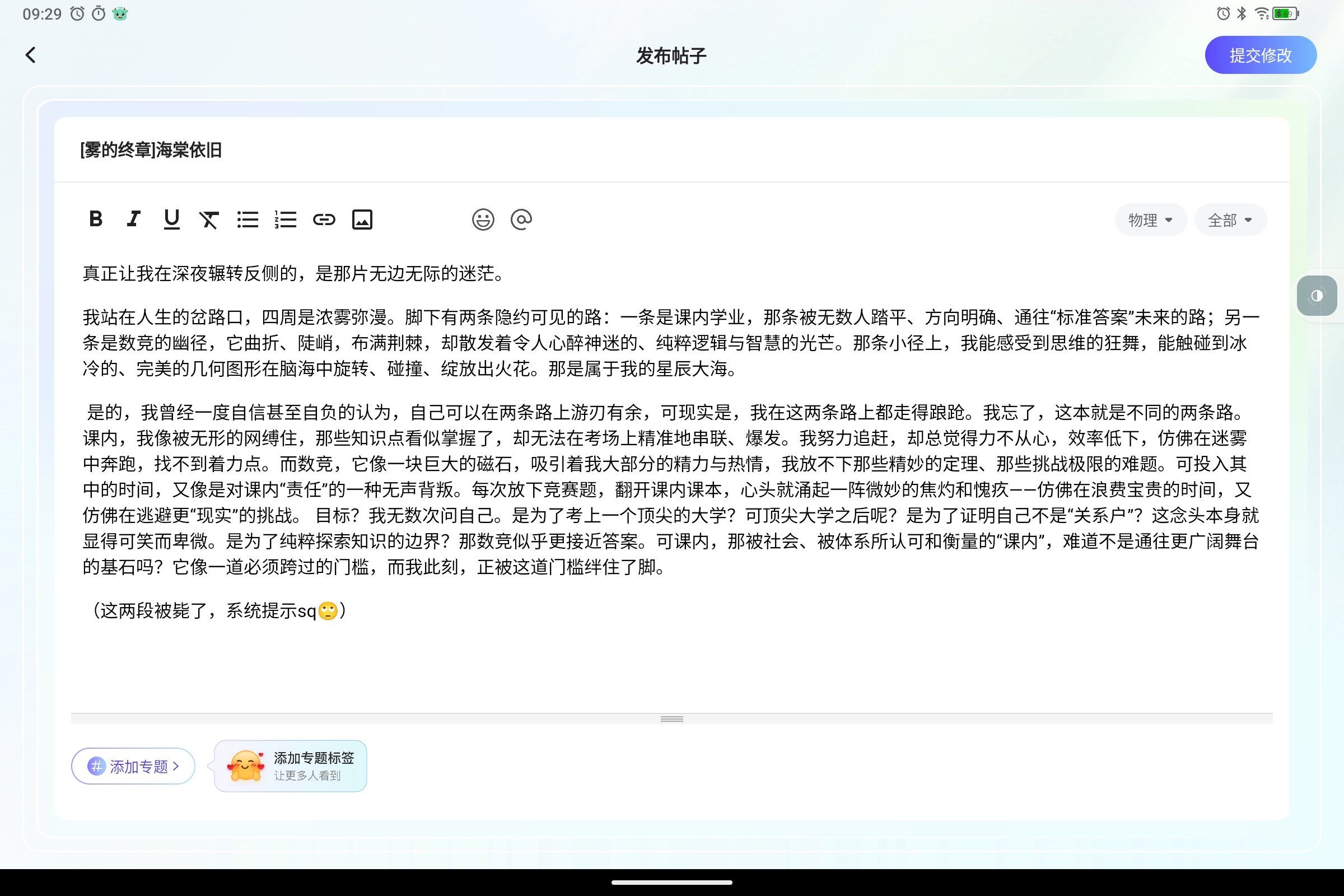Click the paragraph starting 我站在人生的岔路口
This screenshot has width=1344, height=896.
[x=671, y=343]
